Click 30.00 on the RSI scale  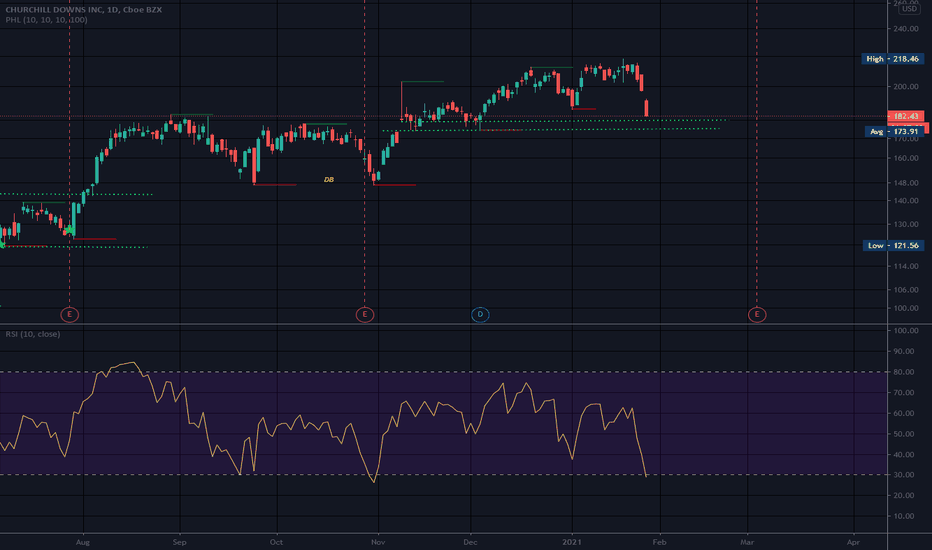tap(903, 475)
